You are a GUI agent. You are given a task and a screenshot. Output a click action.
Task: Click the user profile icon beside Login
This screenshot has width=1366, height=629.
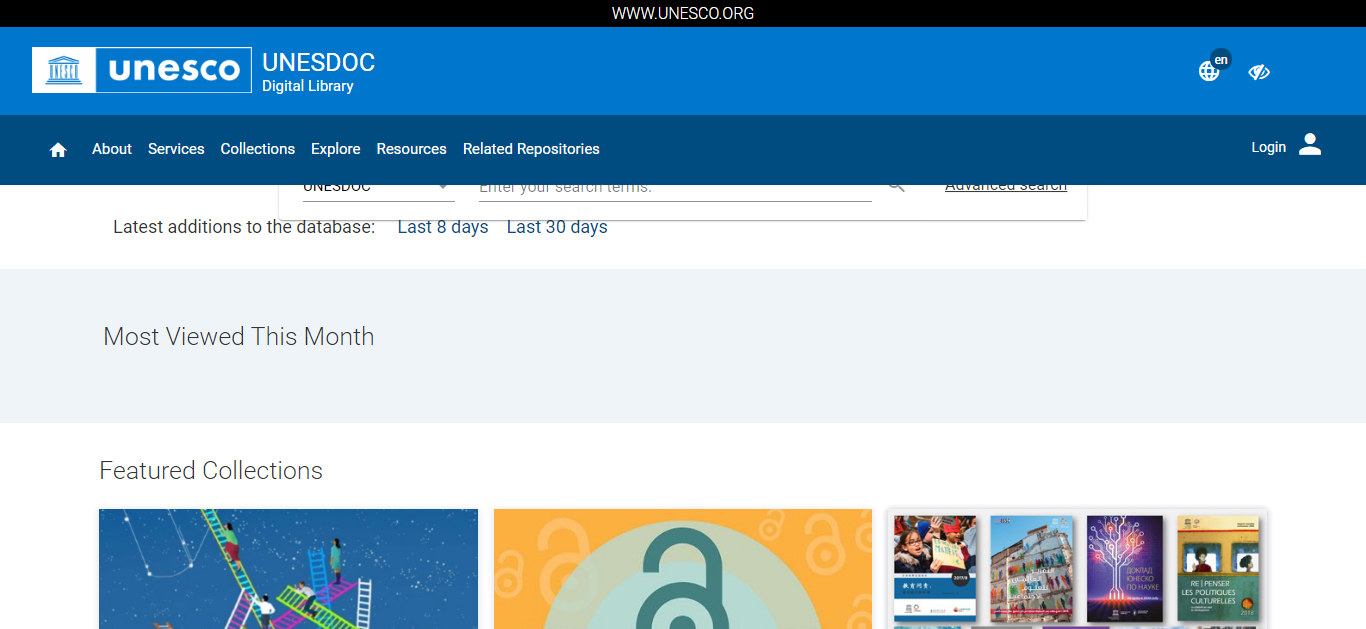1310,145
